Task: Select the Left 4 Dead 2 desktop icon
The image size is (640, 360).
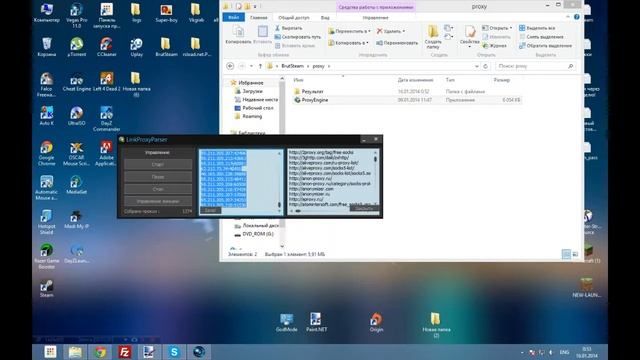Action: click(107, 82)
